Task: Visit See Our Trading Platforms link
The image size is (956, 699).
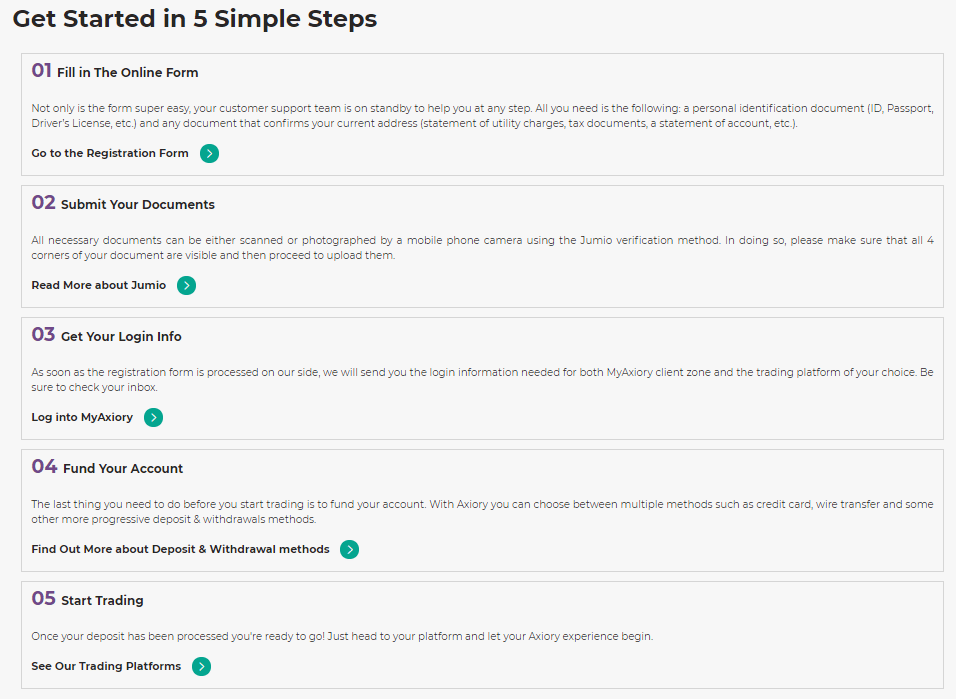Action: (106, 666)
